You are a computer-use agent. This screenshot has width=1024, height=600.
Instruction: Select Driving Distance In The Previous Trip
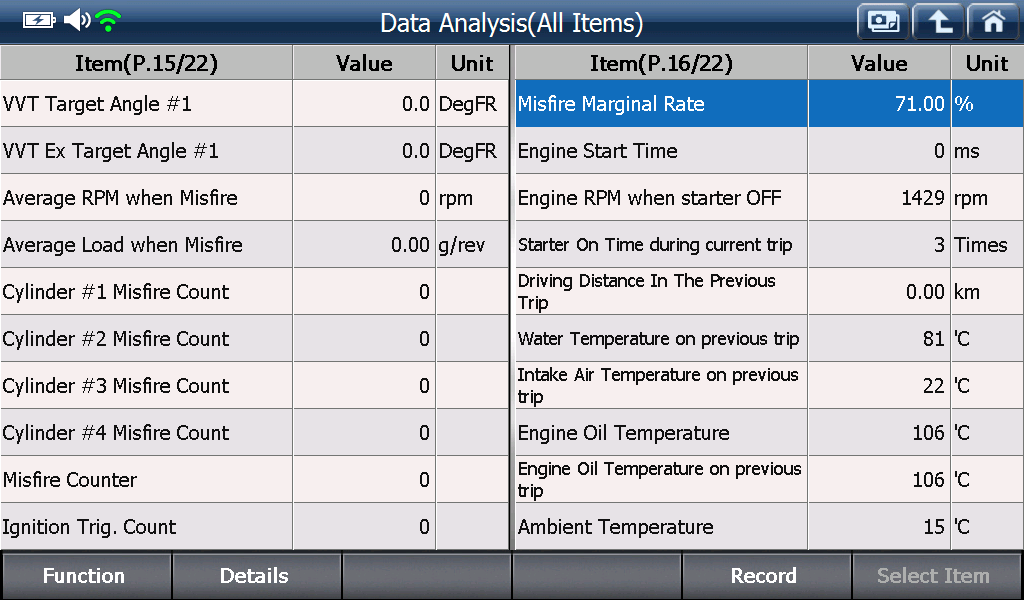769,292
